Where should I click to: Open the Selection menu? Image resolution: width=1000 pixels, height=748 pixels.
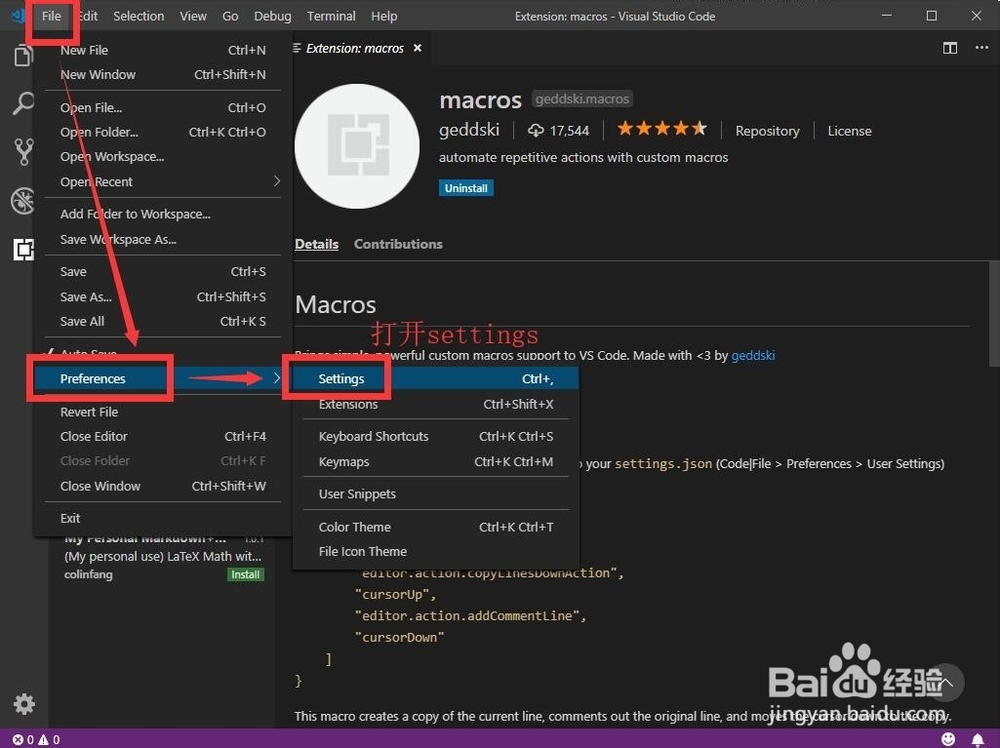pyautogui.click(x=138, y=16)
